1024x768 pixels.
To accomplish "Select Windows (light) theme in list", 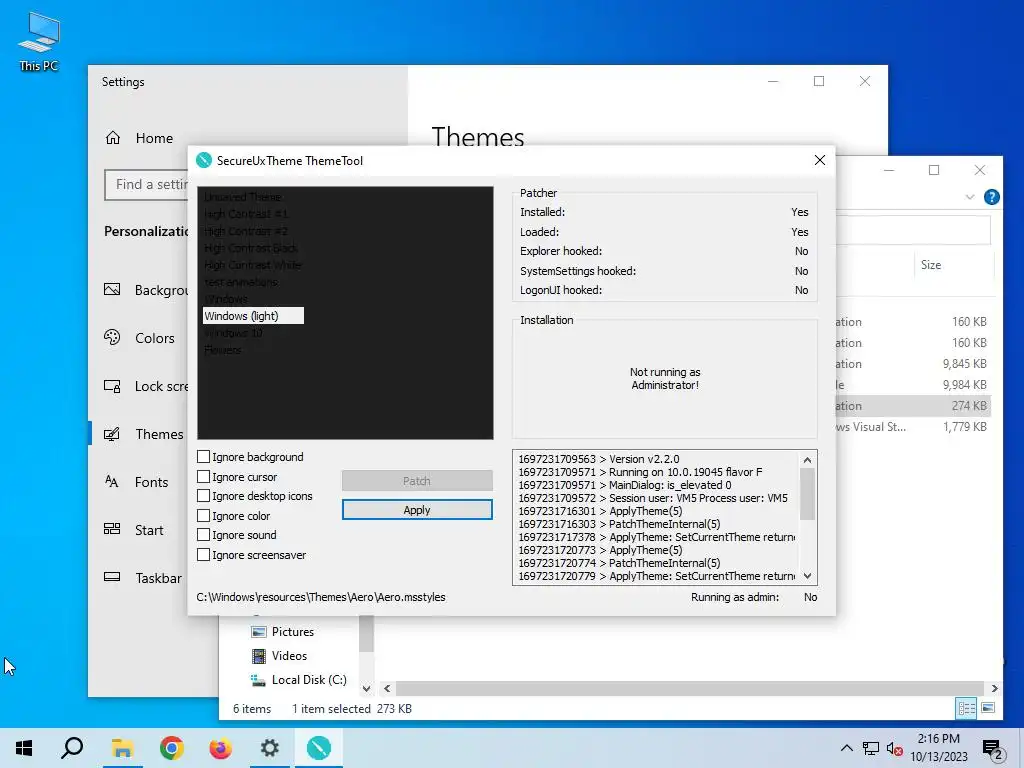I will [x=253, y=316].
